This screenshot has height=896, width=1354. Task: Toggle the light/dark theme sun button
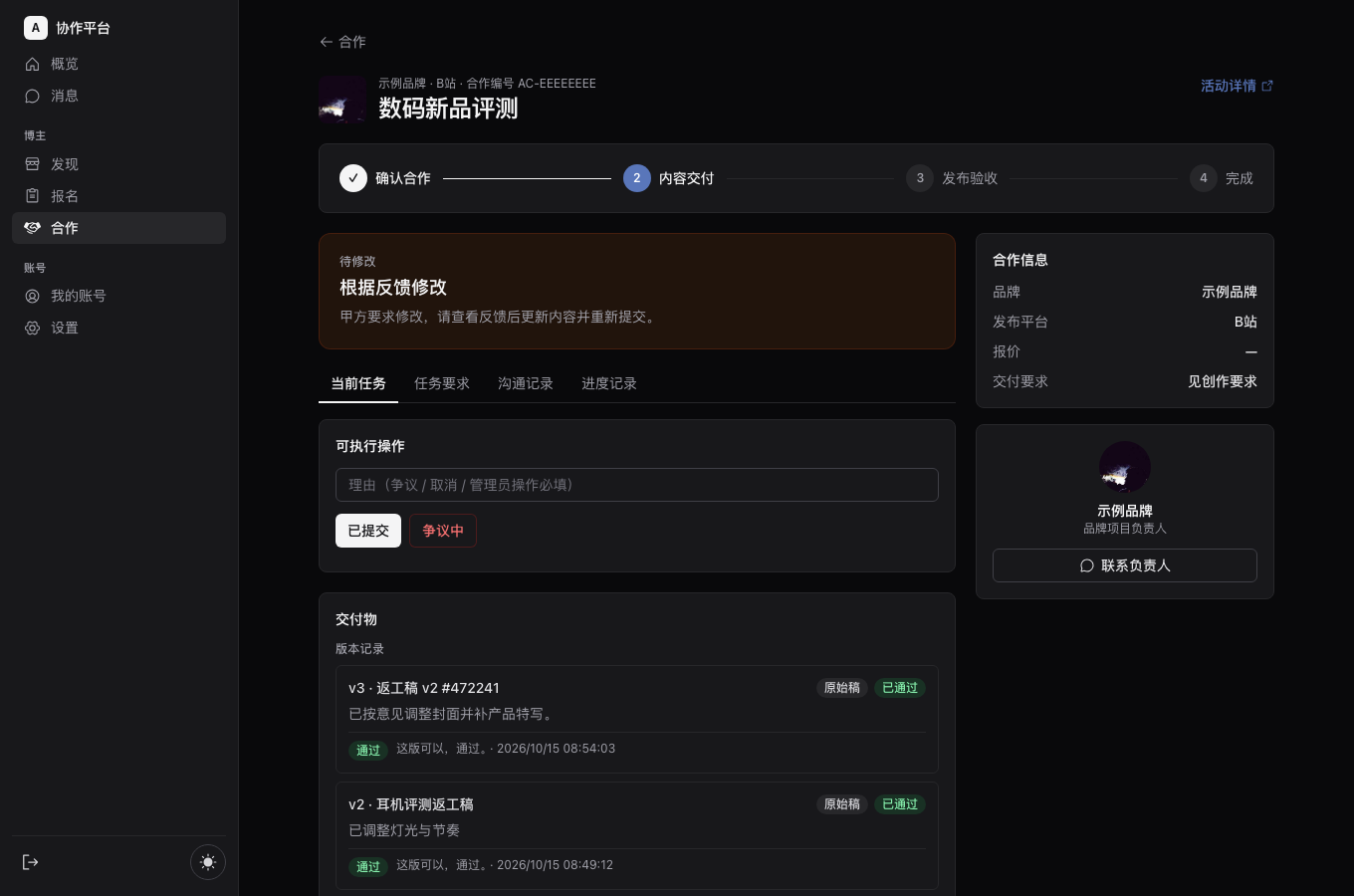(x=208, y=862)
